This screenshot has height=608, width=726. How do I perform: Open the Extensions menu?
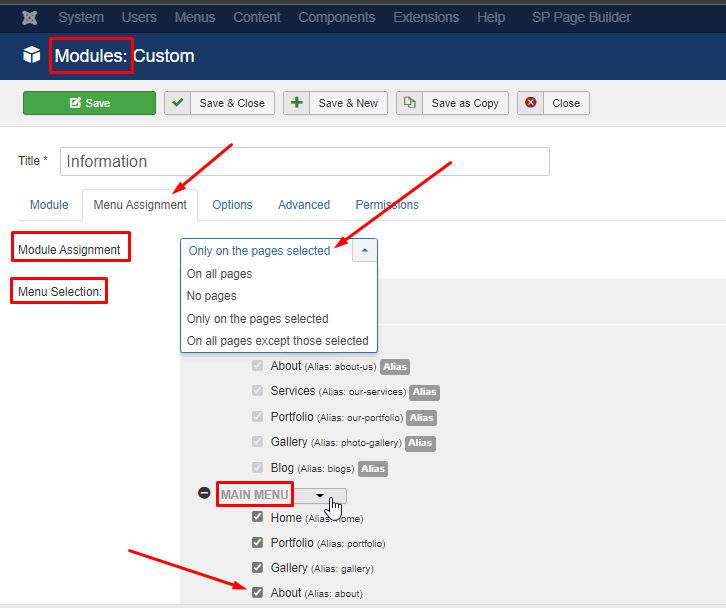click(x=428, y=17)
